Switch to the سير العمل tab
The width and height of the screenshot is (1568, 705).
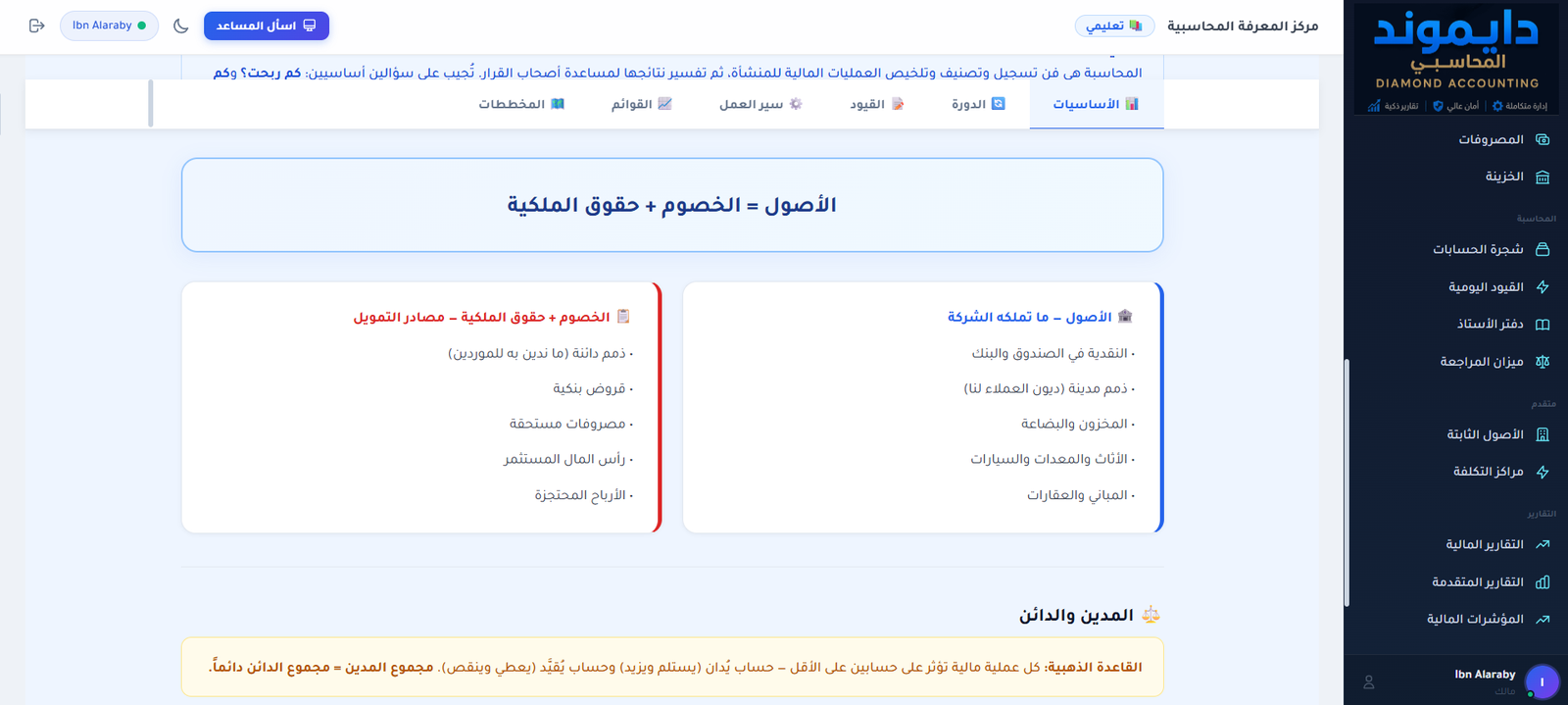click(760, 104)
